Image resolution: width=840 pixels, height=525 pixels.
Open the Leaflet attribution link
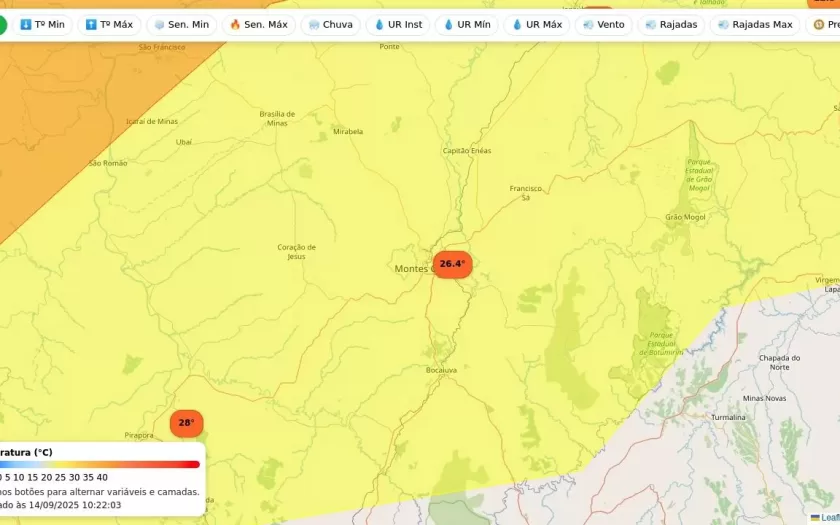tap(828, 517)
